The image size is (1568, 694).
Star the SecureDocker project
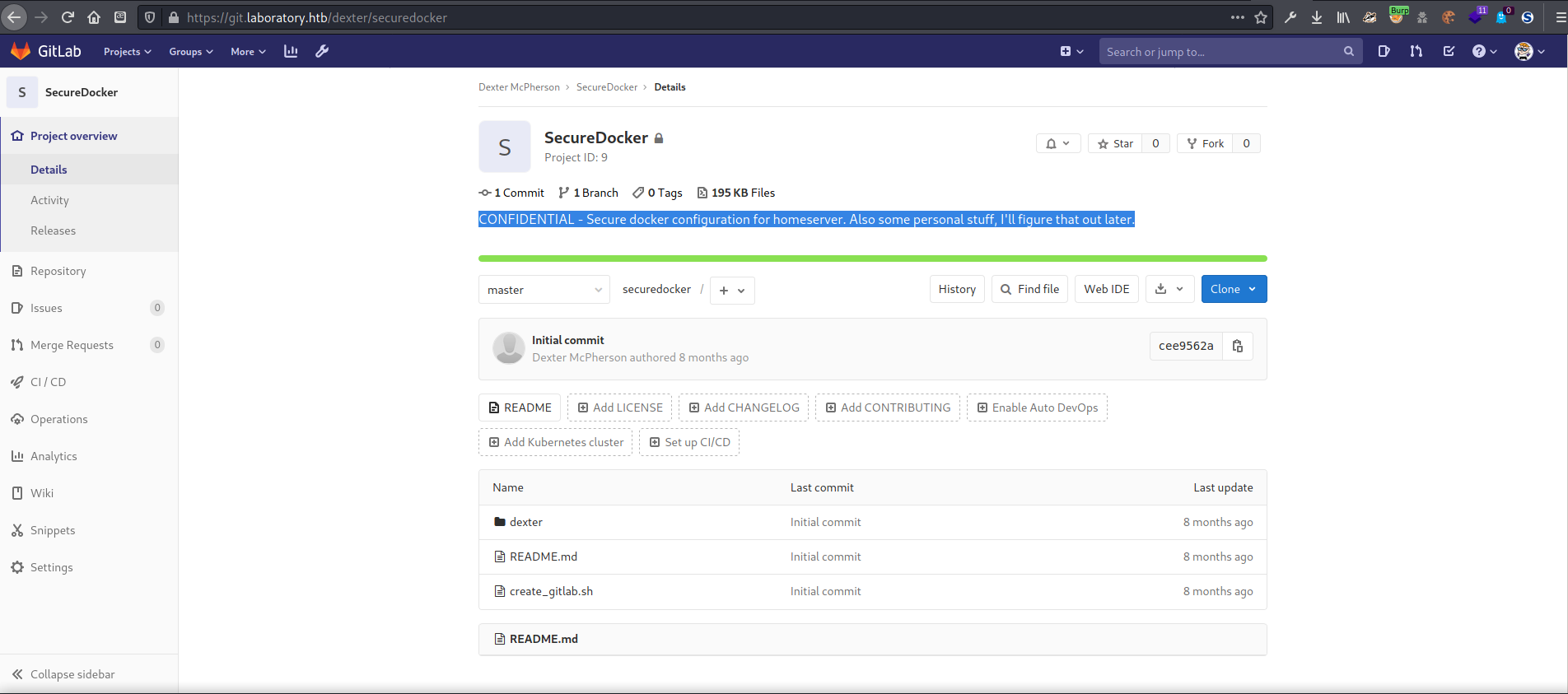1115,143
